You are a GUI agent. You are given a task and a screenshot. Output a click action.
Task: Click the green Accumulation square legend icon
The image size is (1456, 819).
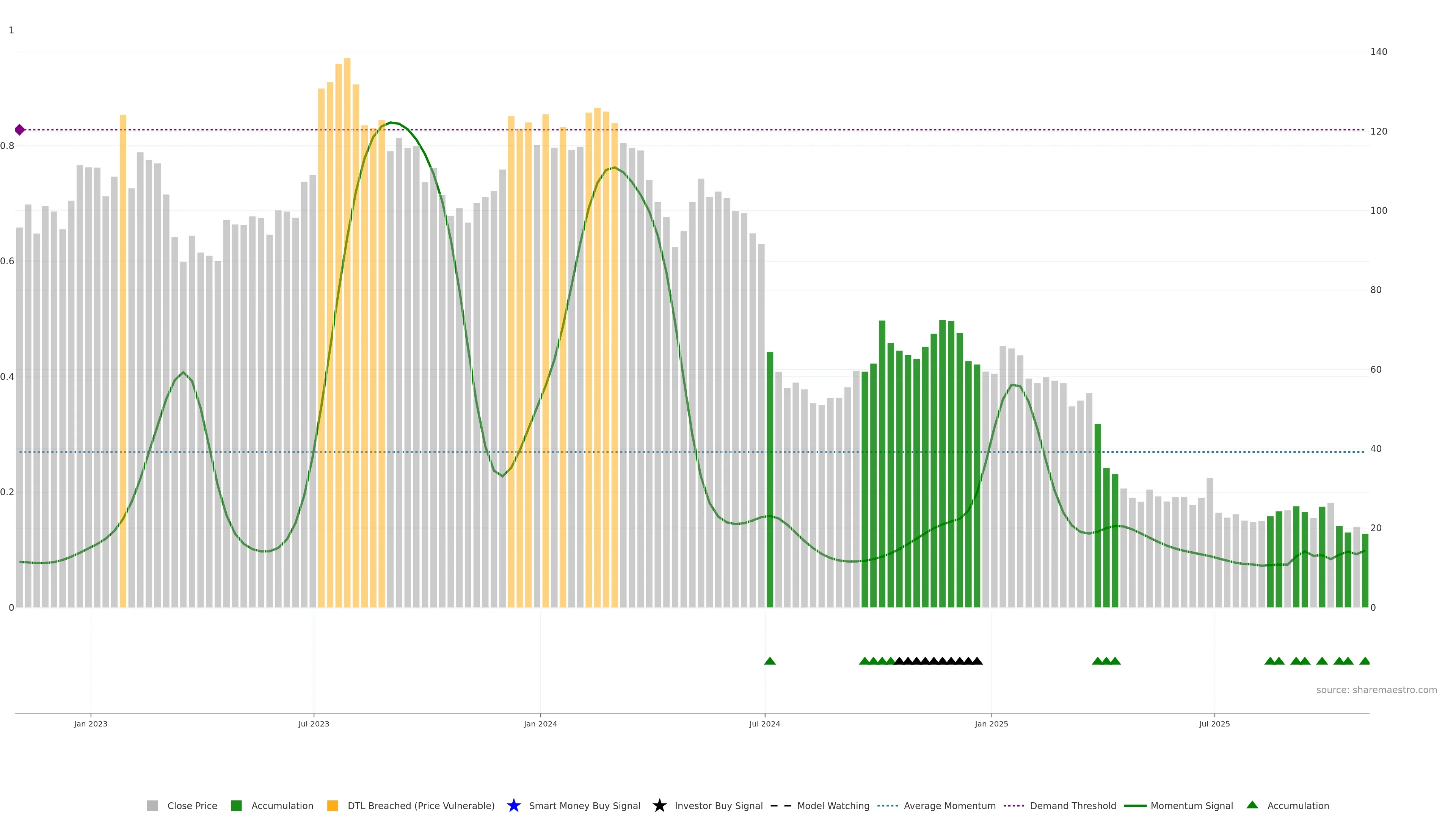point(236,805)
